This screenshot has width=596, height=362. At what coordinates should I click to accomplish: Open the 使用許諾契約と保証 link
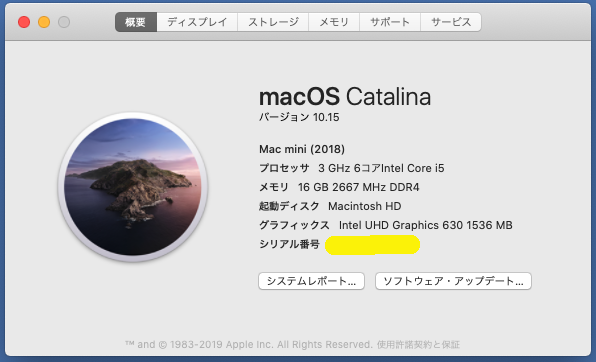418,345
